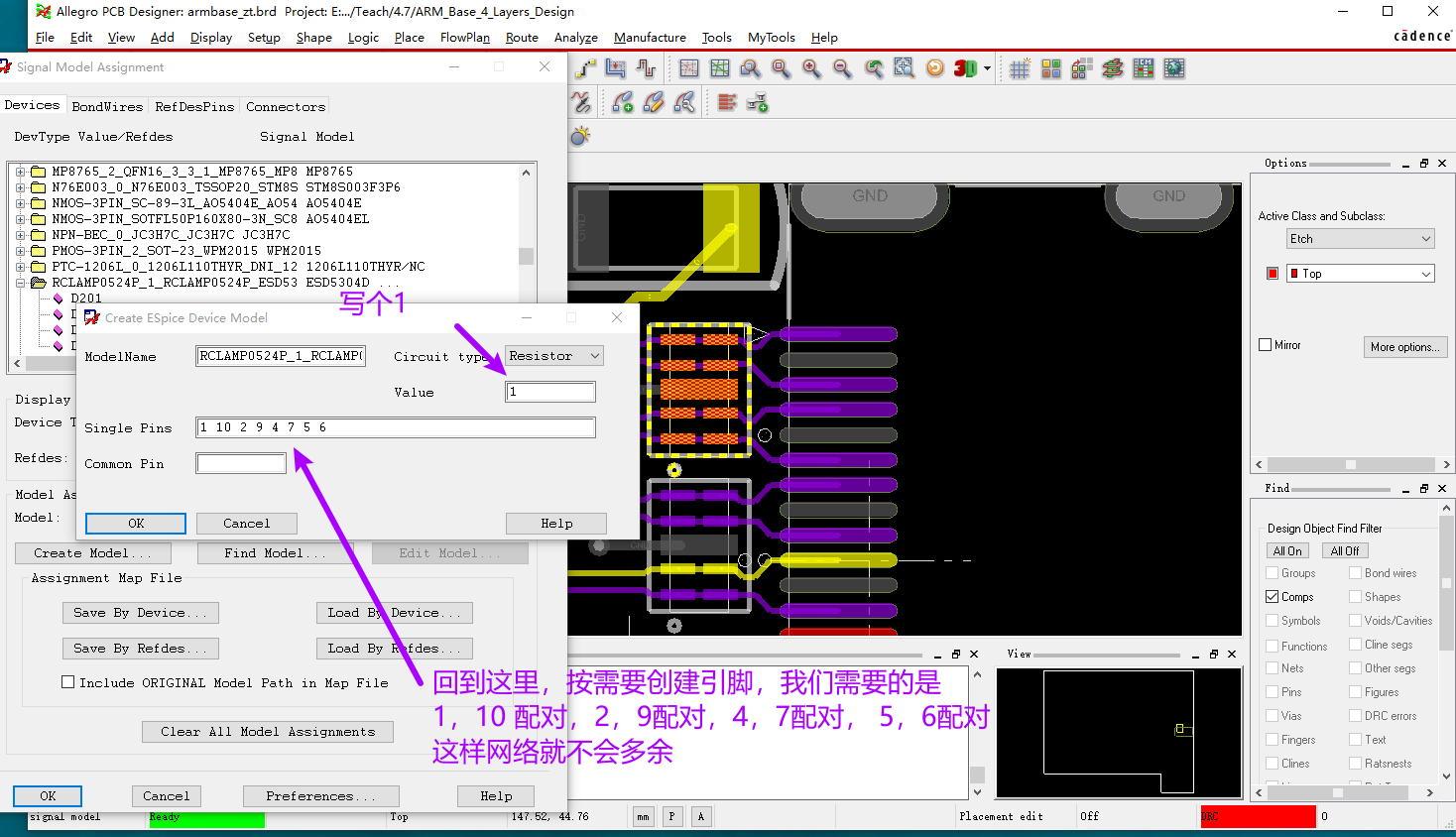Screen dimensions: 1456x837
Task: Check the Shapes find filter checkbox
Action: pos(1356,596)
